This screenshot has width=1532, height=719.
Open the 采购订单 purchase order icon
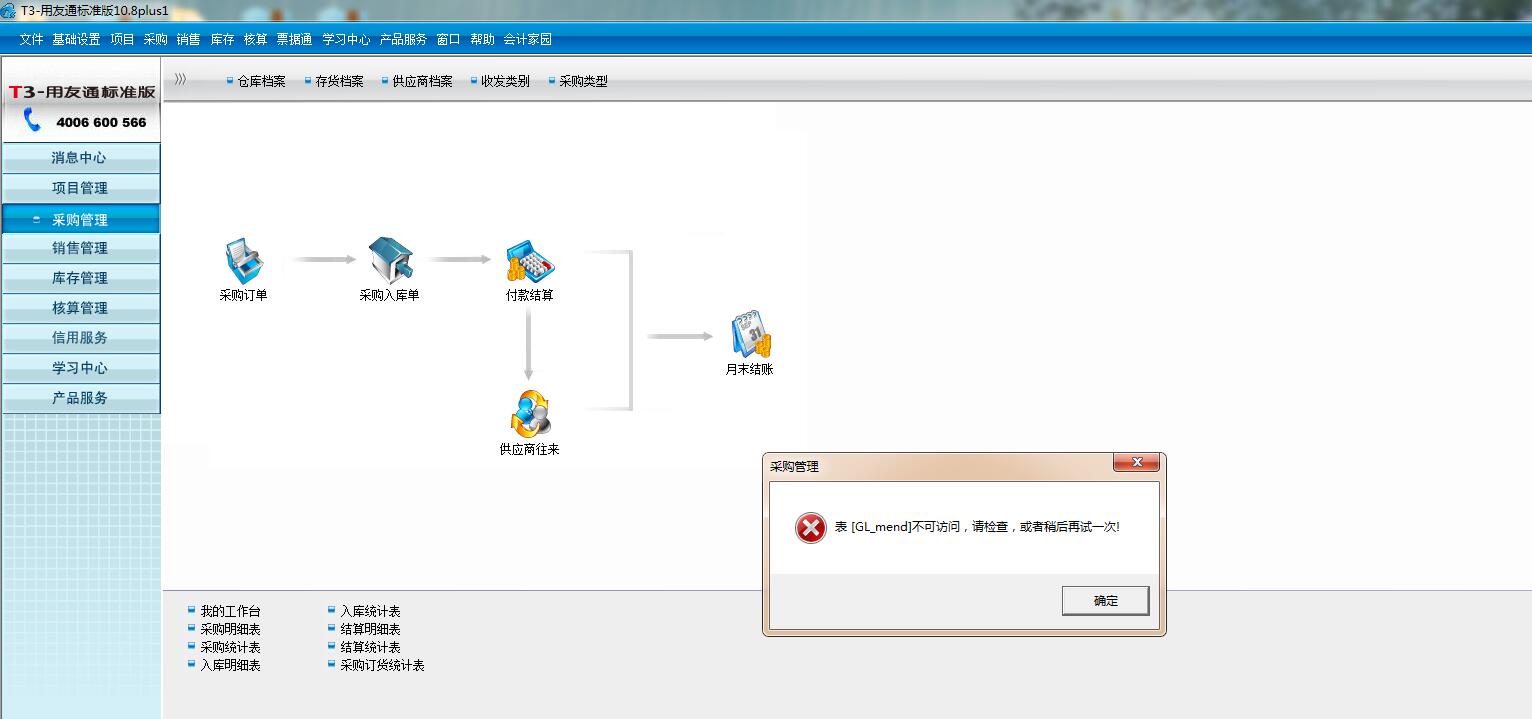tap(243, 260)
